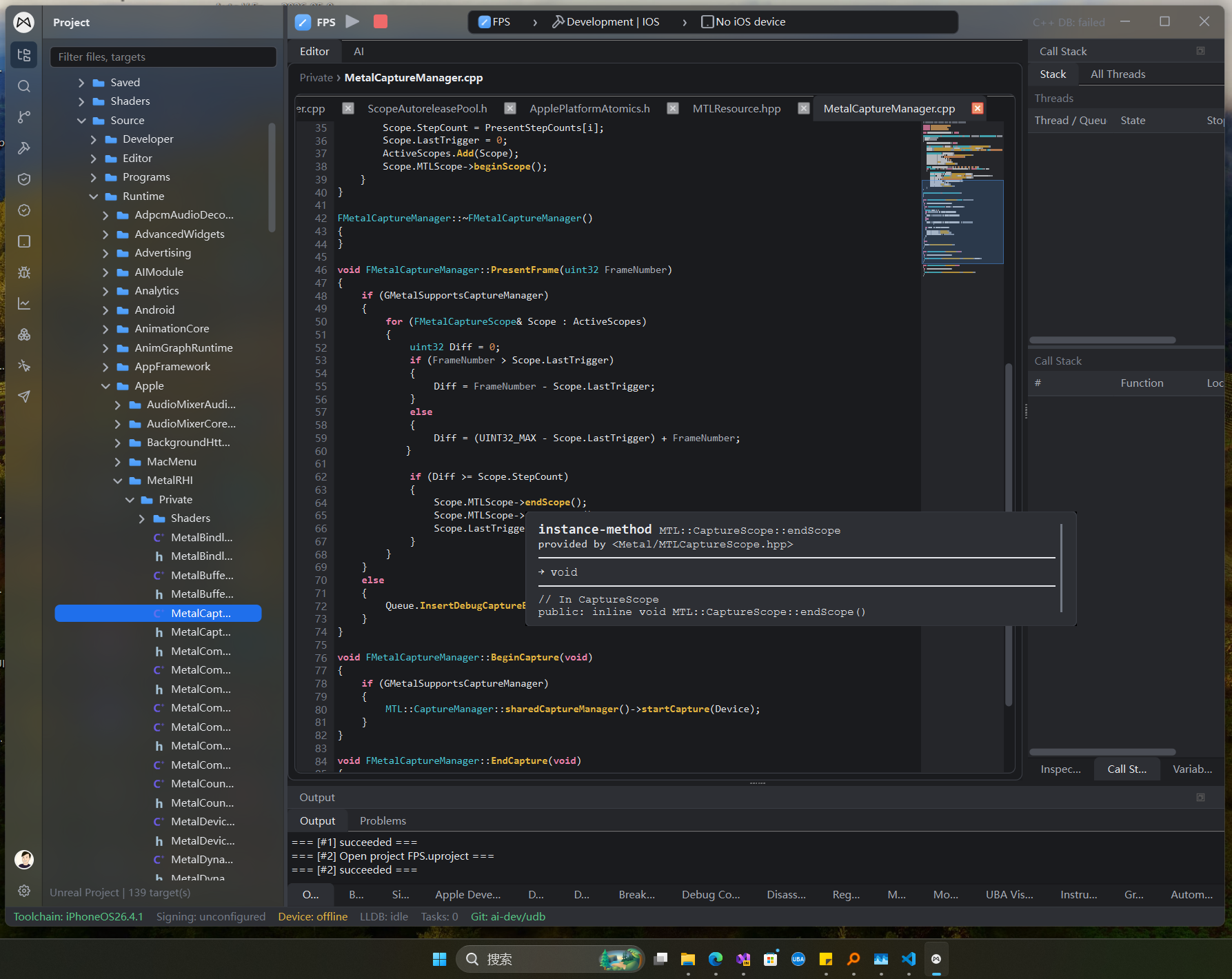Click the Threads list horizontal scrollbar
This screenshot has height=979, width=1232.
tap(1102, 340)
